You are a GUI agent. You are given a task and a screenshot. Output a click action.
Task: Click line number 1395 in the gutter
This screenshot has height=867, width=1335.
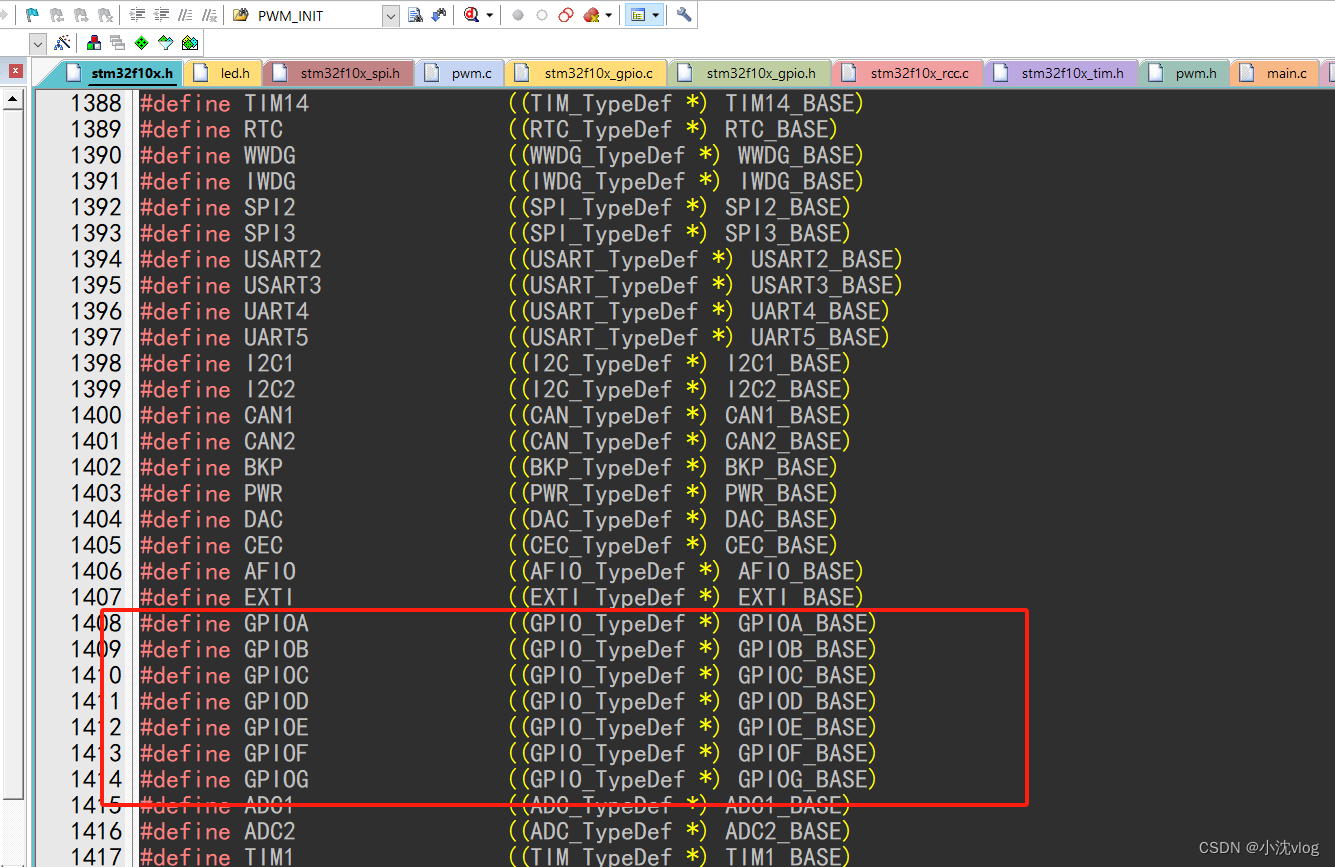[x=96, y=285]
